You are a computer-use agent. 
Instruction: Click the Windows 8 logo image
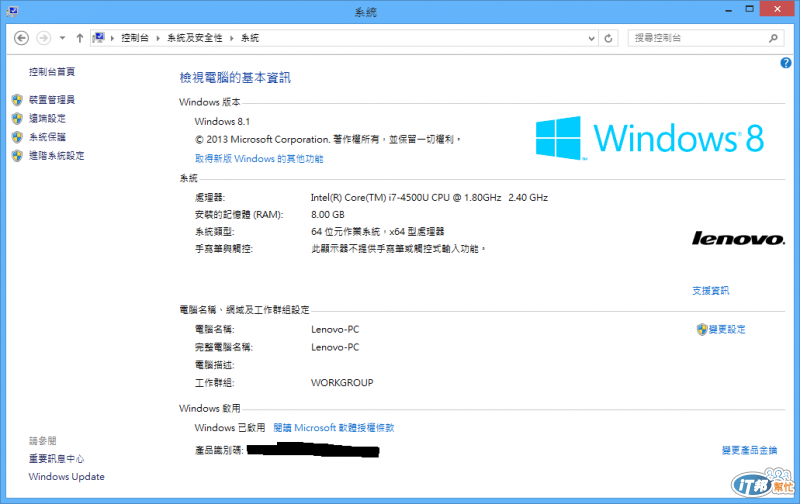650,138
